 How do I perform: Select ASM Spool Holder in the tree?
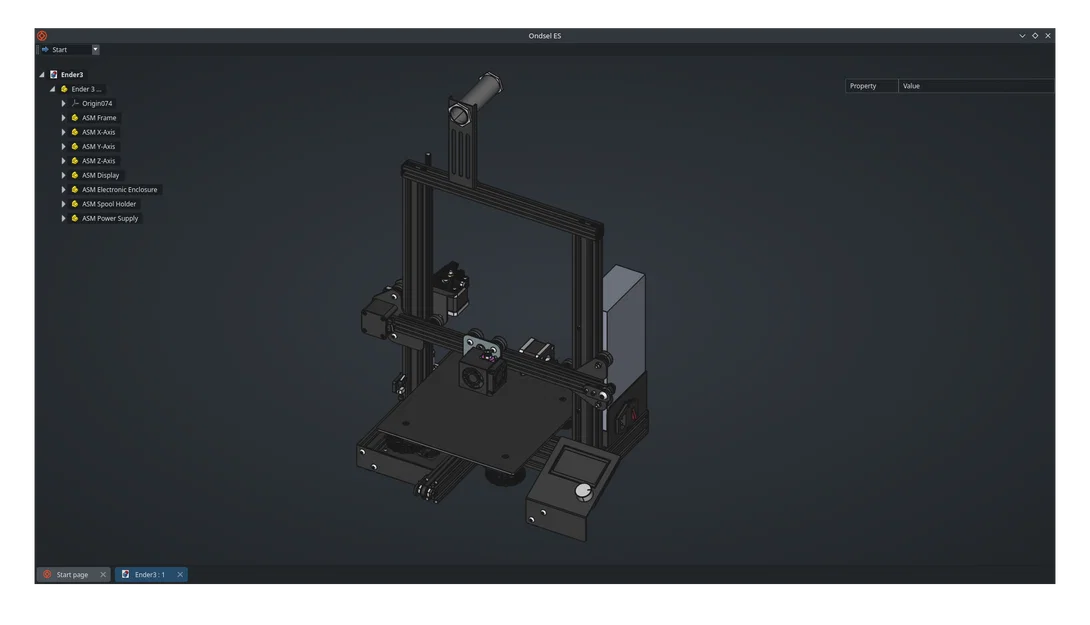coord(108,204)
